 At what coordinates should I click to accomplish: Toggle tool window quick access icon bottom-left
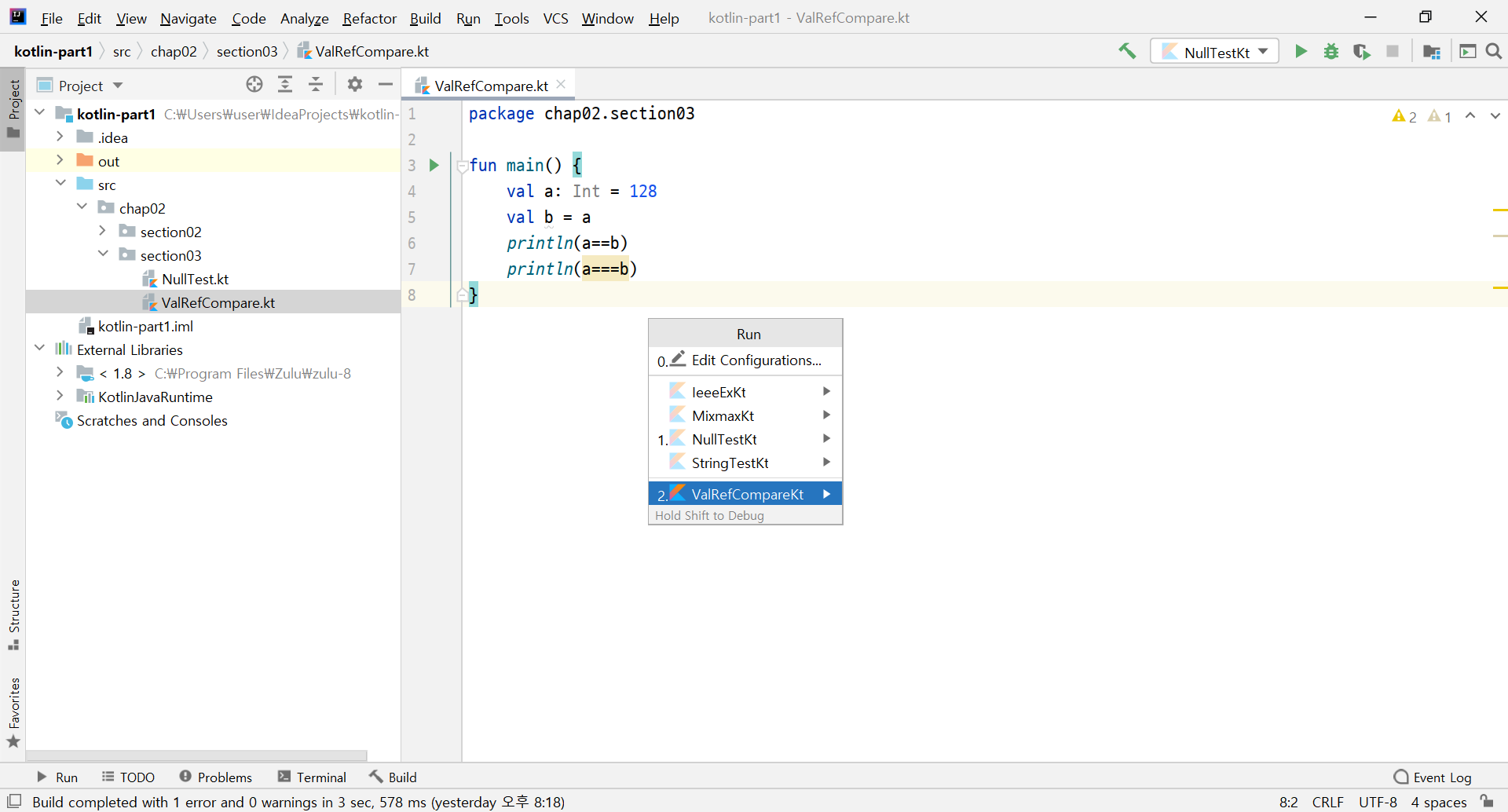coord(13,801)
